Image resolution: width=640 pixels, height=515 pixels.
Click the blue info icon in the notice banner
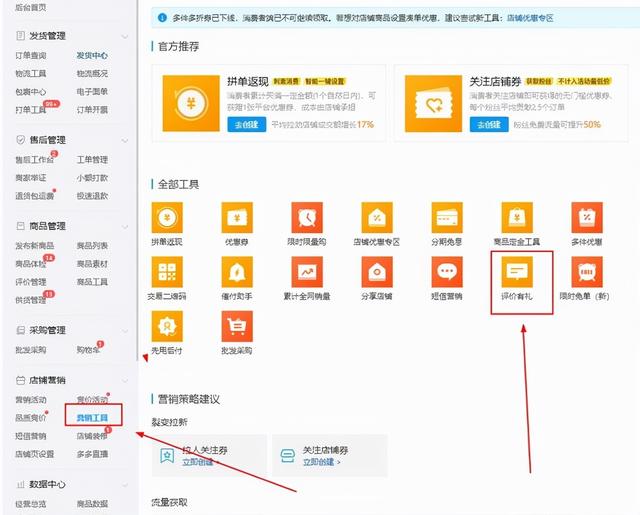[162, 18]
